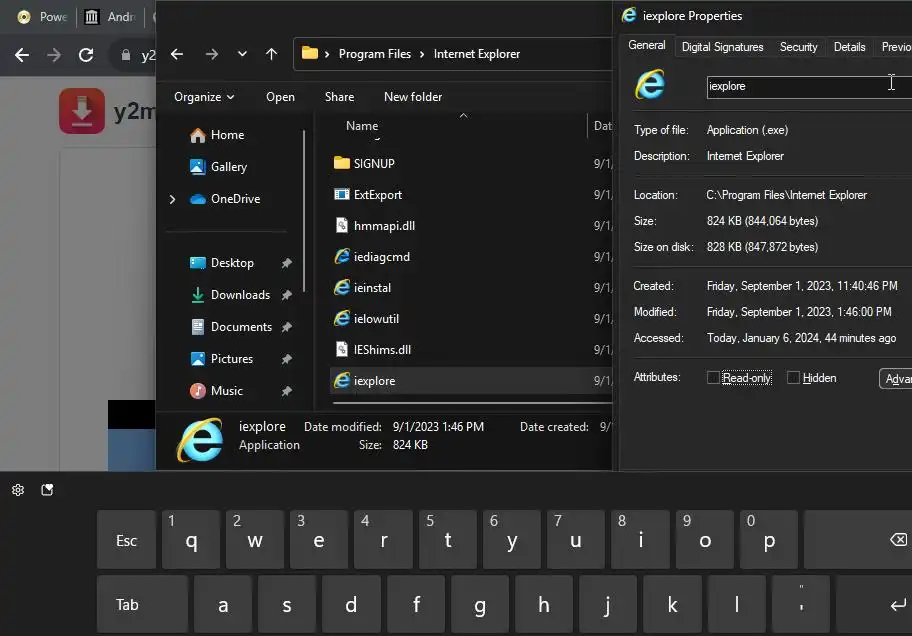Viewport: 912px width, 636px height.
Task: Tap the h key on touch keyboard
Action: pos(544,604)
